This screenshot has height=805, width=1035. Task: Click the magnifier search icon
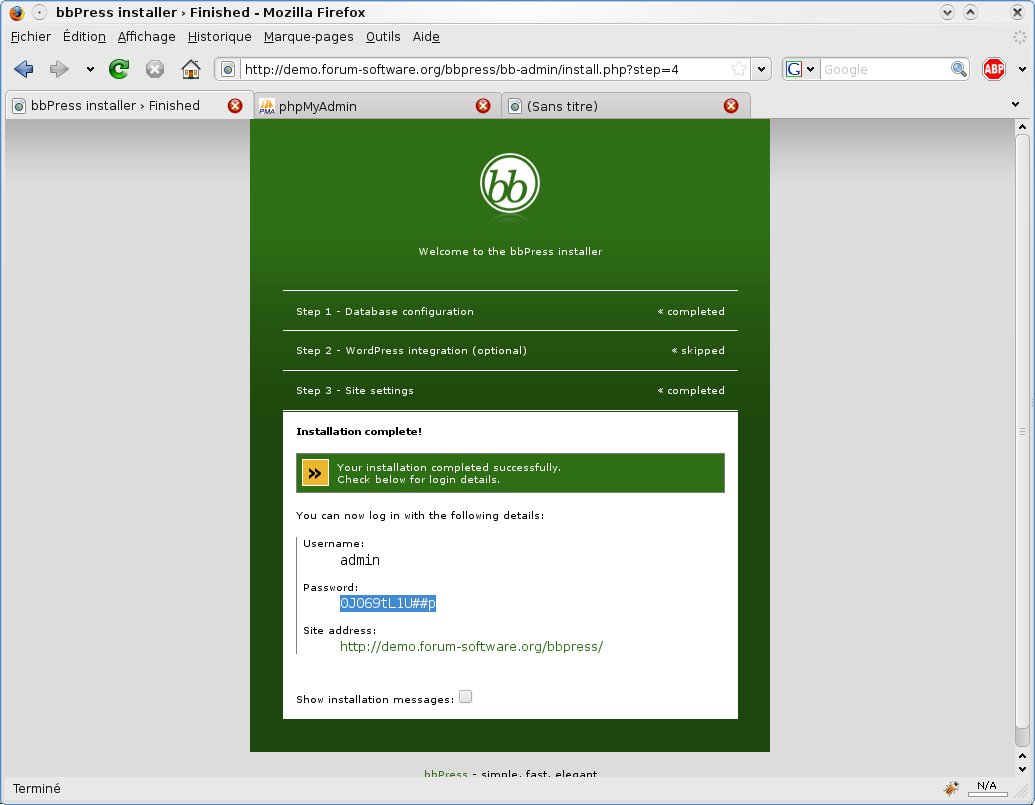[958, 69]
